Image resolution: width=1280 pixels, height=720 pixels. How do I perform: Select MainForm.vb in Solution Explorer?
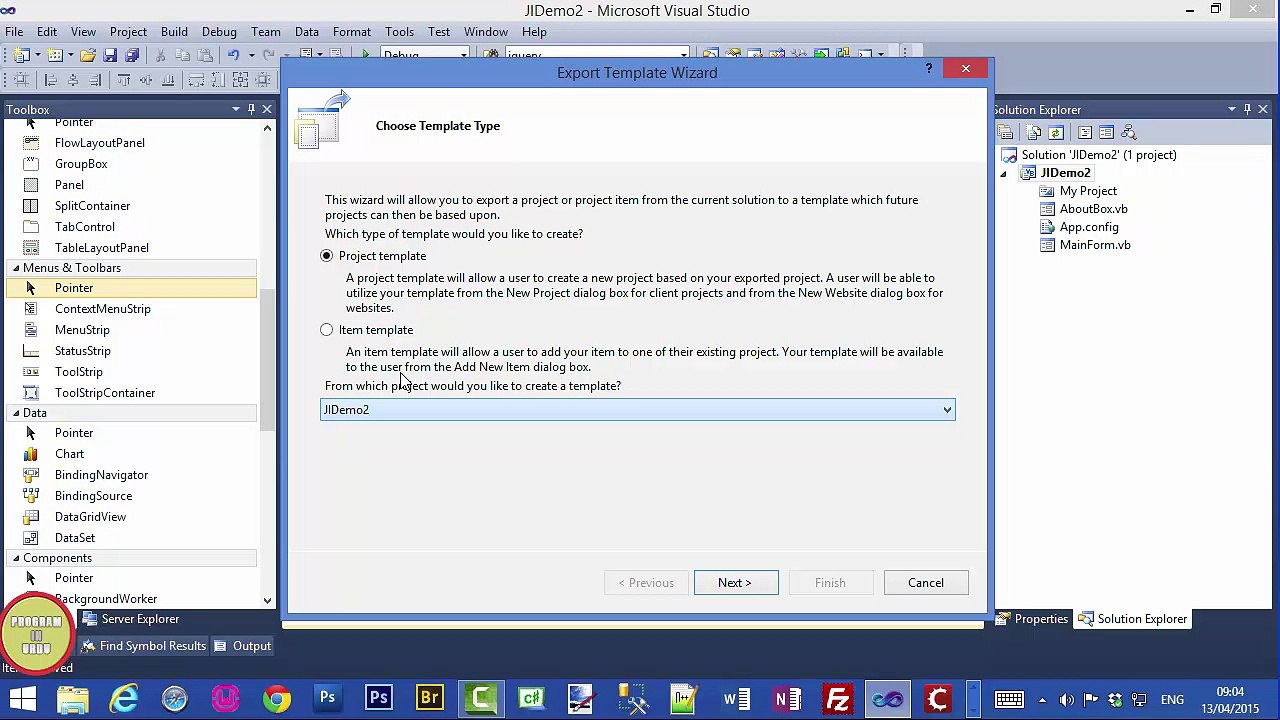1095,245
